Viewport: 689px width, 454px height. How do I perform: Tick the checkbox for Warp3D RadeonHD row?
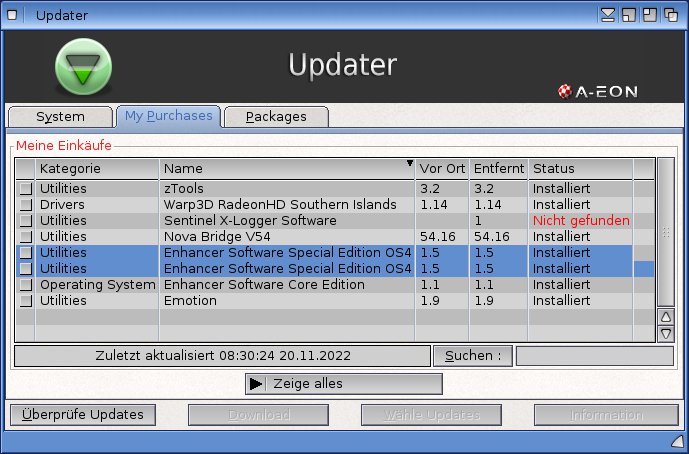[25, 205]
